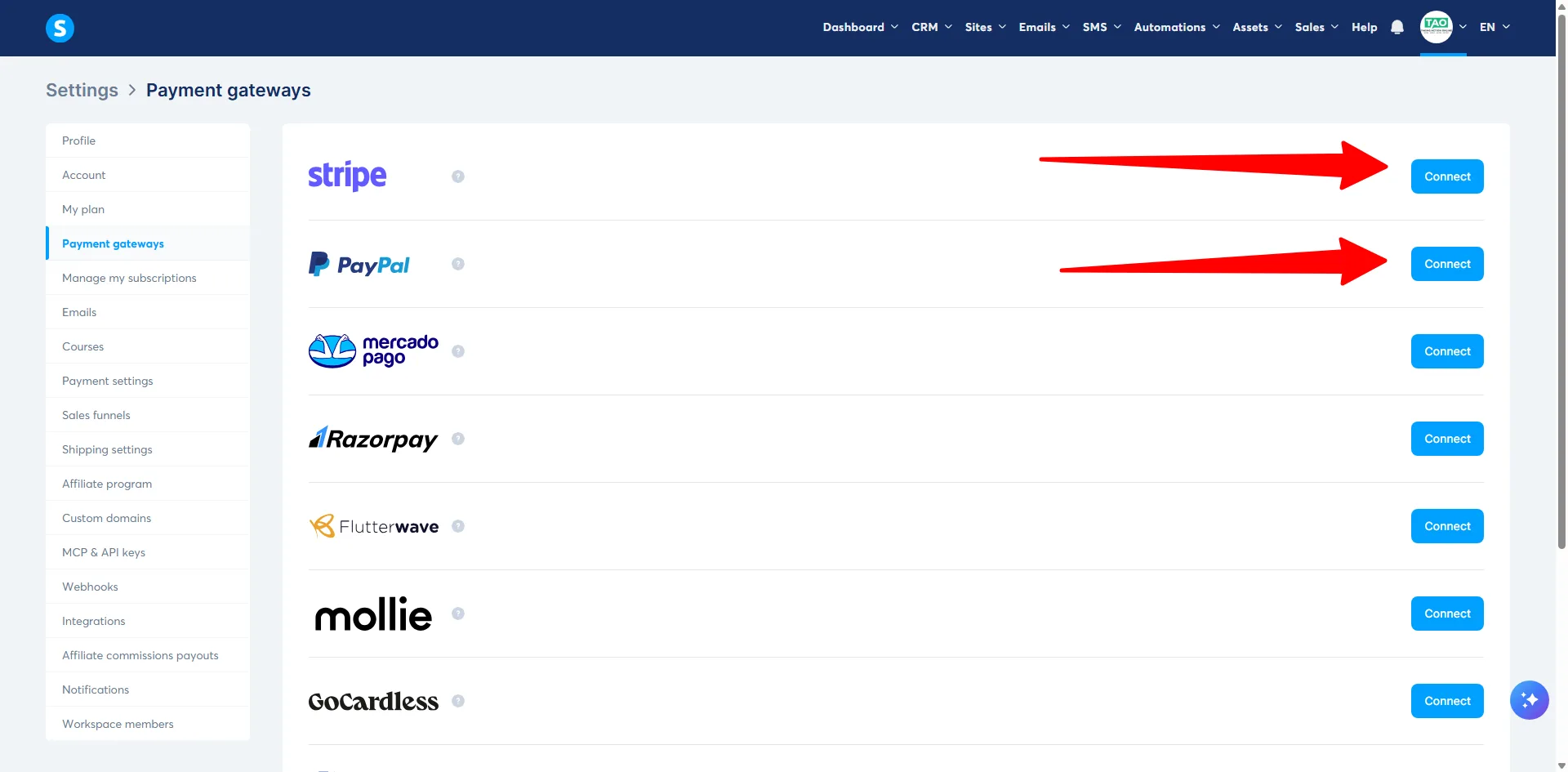Open the Assets dropdown menu

1257,27
